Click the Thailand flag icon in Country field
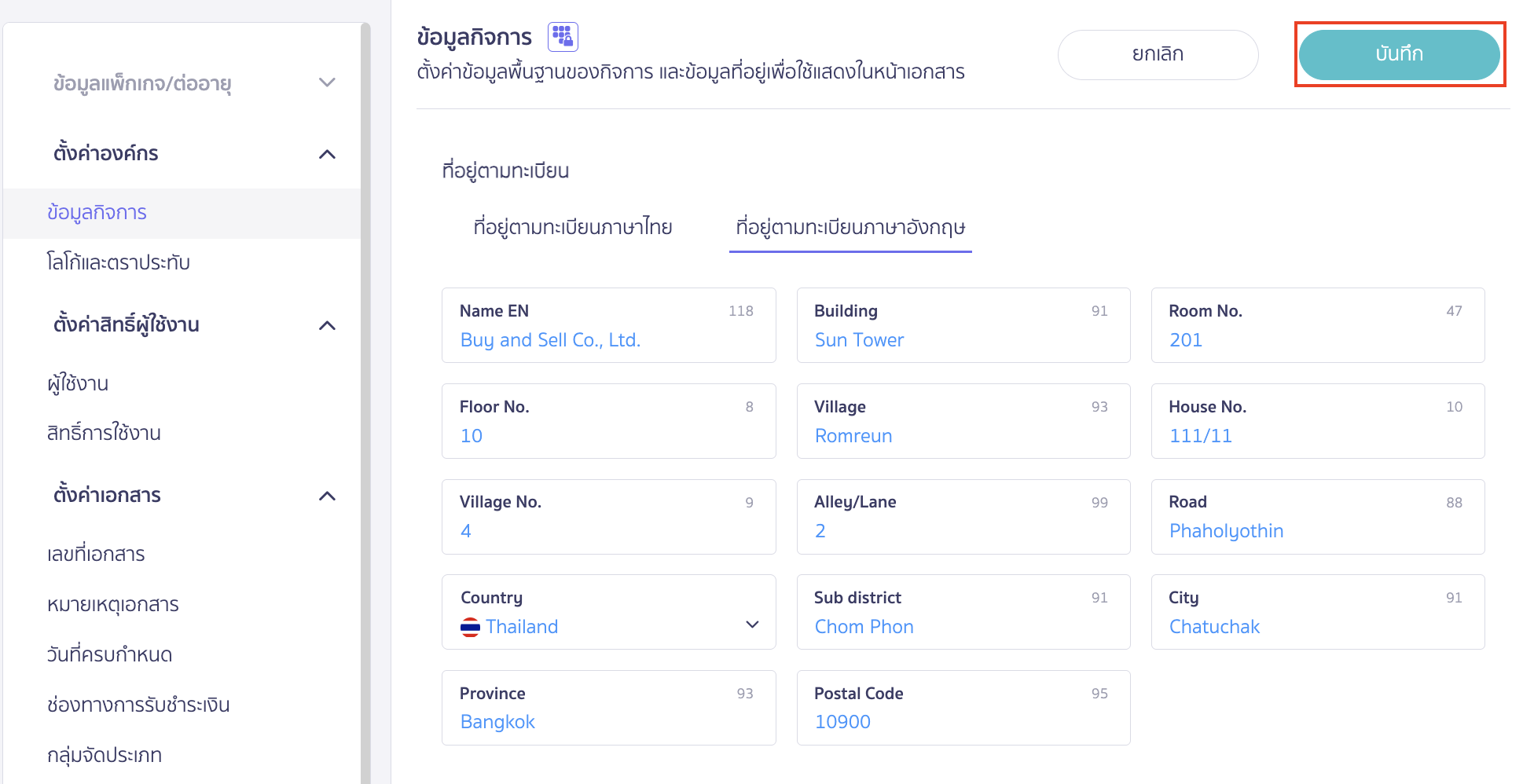 (x=470, y=626)
